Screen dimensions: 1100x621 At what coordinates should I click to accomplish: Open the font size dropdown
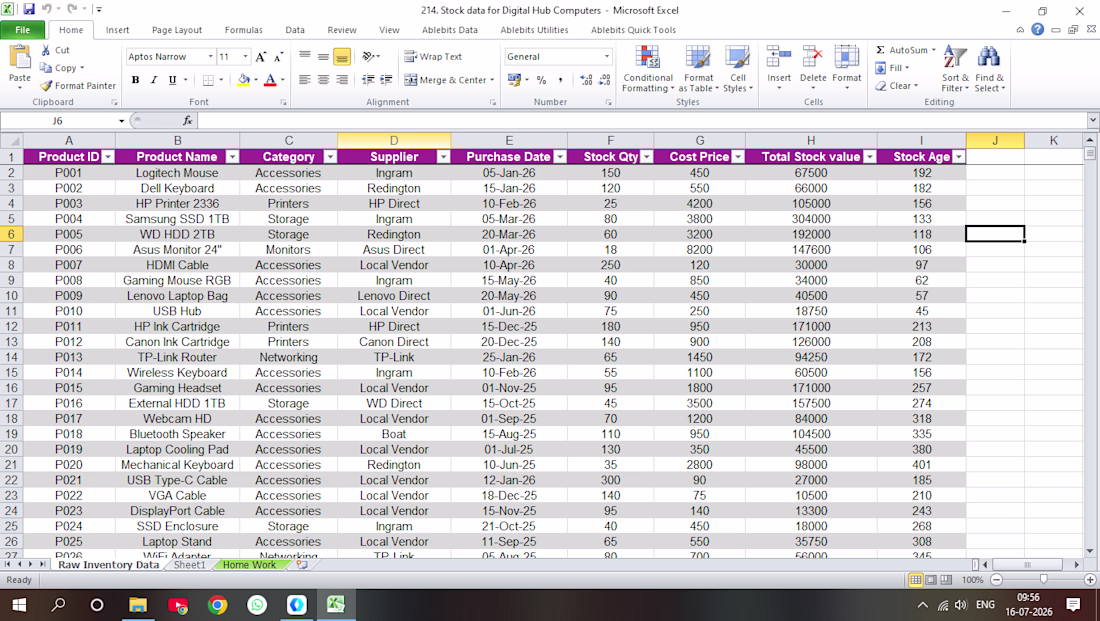[x=245, y=57]
